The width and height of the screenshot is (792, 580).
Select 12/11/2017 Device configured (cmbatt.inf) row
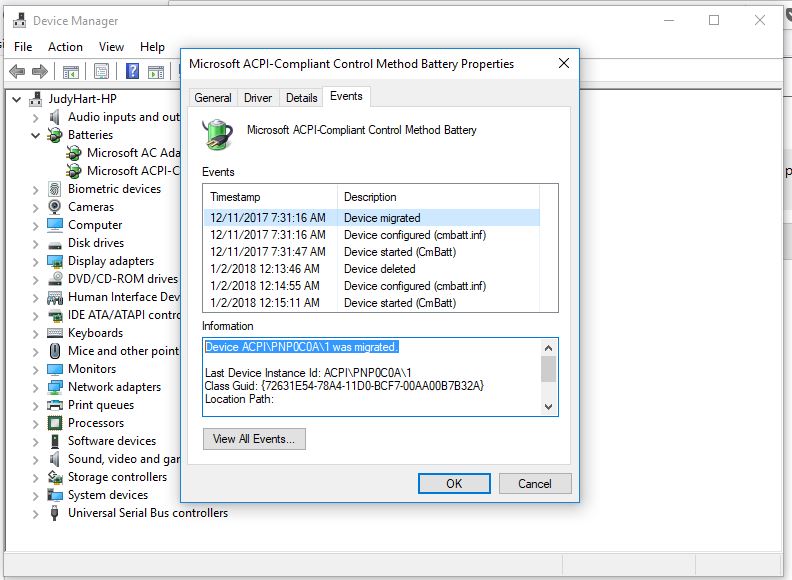372,235
